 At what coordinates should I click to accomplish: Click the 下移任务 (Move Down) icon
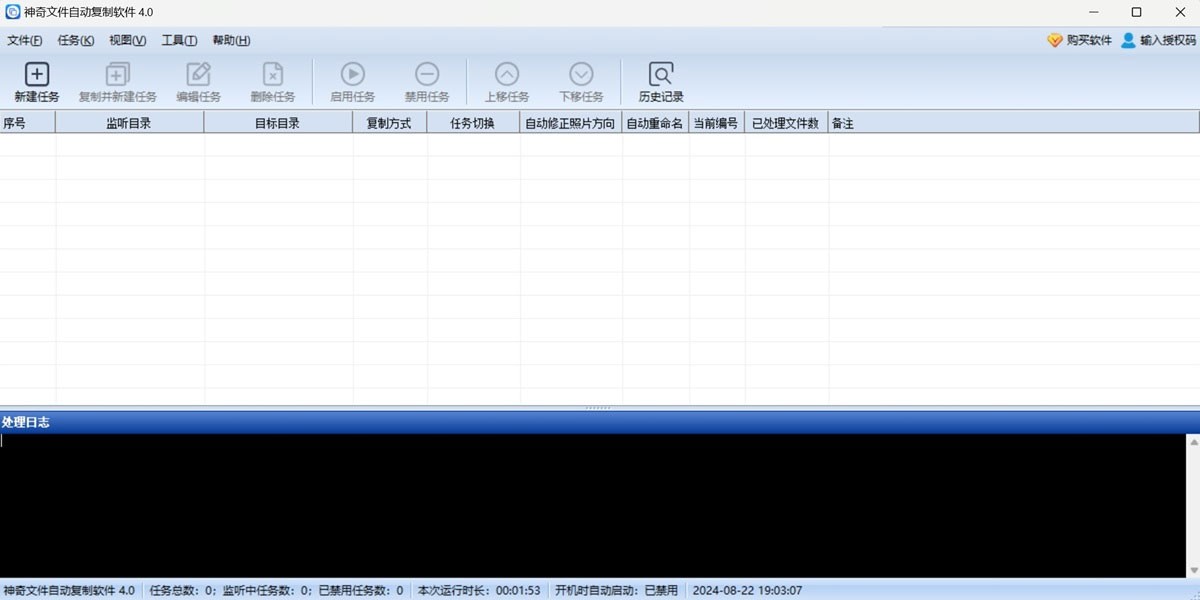tap(581, 75)
